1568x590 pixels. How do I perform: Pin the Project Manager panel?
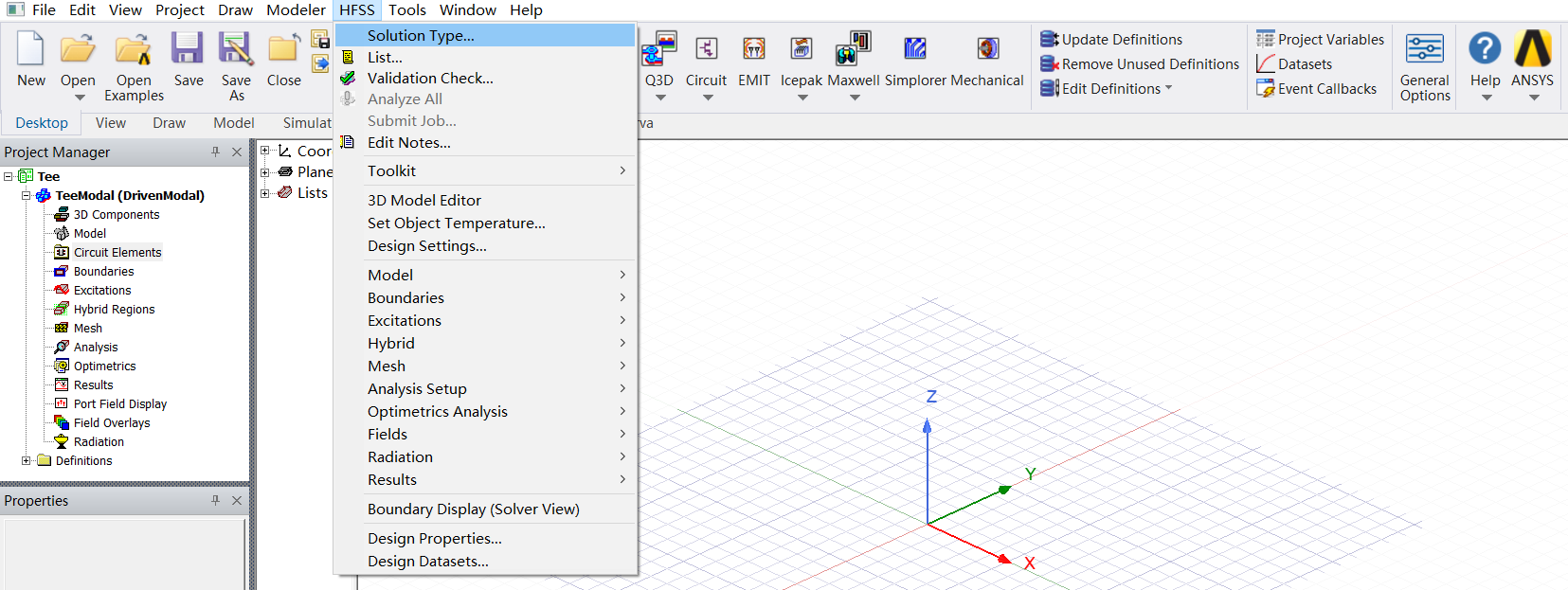click(x=215, y=152)
